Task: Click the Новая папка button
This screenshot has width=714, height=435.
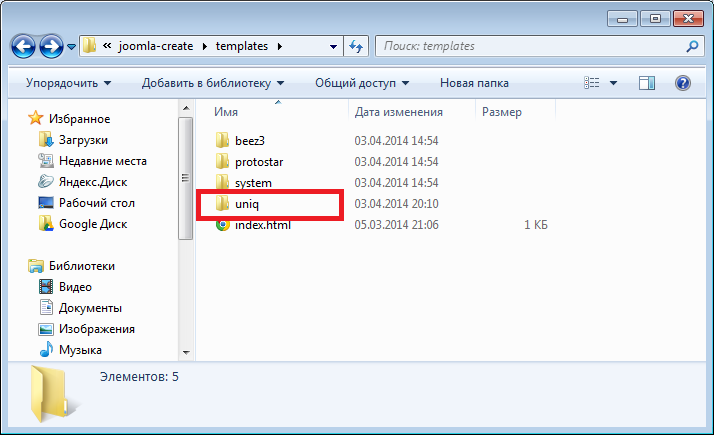Action: (474, 83)
